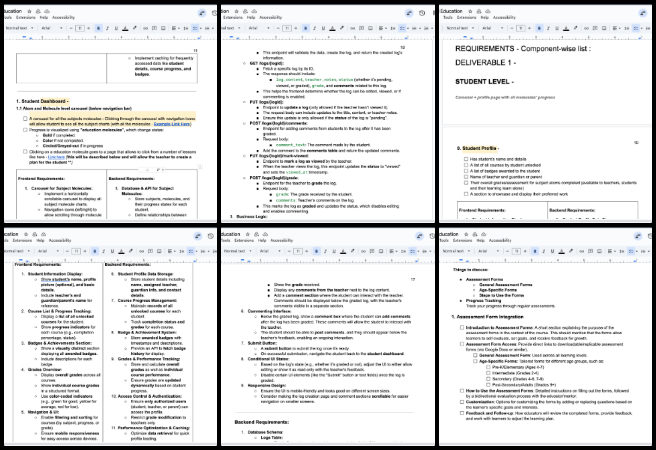Open line spacing in GET logs endpoint document
The width and height of the screenshot is (656, 450).
coord(392,28)
